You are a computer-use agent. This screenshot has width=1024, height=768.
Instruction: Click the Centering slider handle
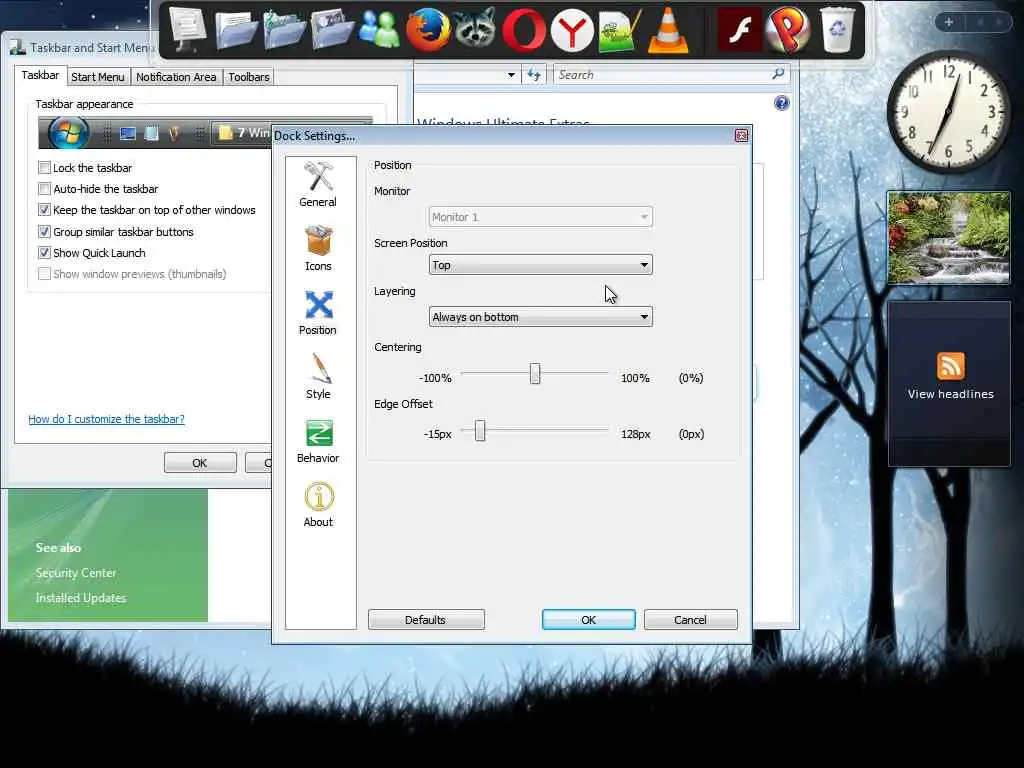(535, 374)
